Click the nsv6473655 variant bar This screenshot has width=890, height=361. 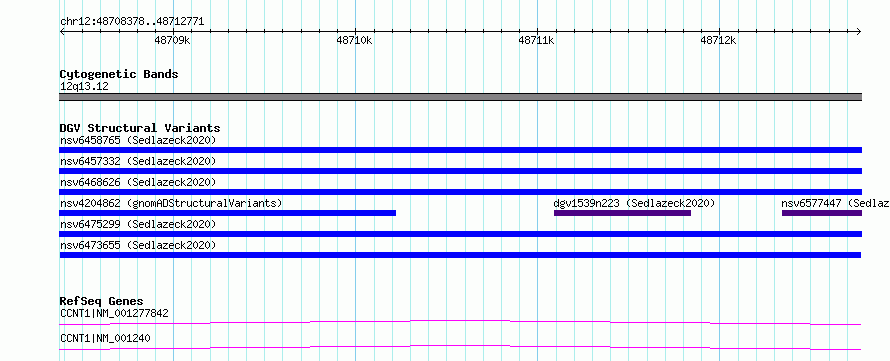(460, 255)
